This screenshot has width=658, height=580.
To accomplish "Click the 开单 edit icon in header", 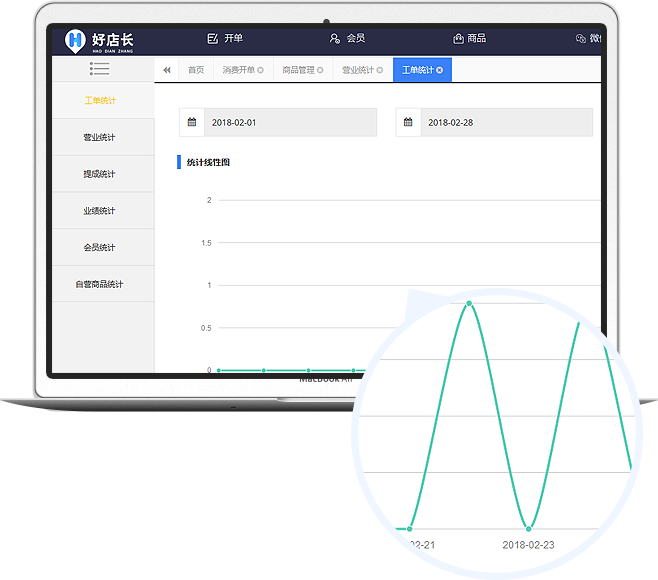I will point(212,39).
